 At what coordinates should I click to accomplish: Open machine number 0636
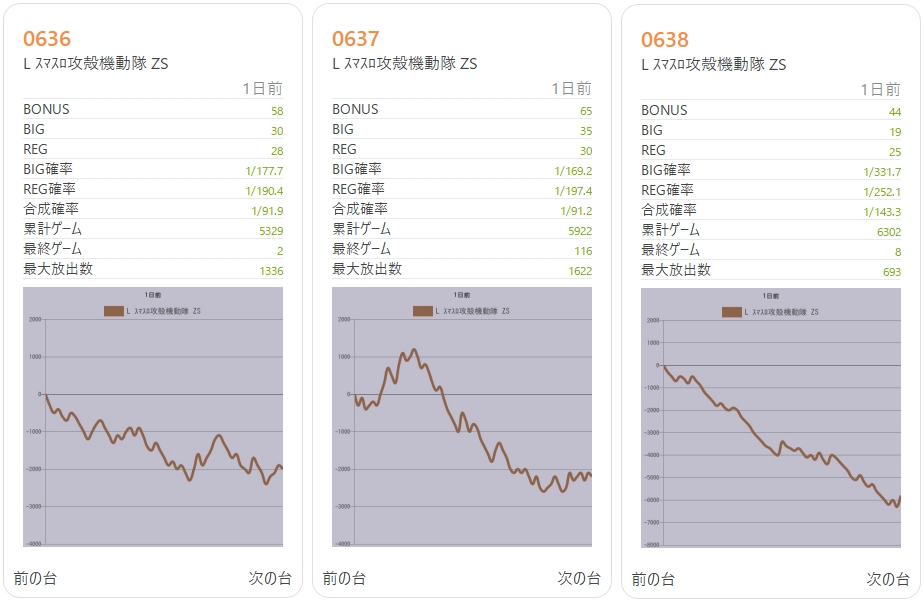coord(47,39)
